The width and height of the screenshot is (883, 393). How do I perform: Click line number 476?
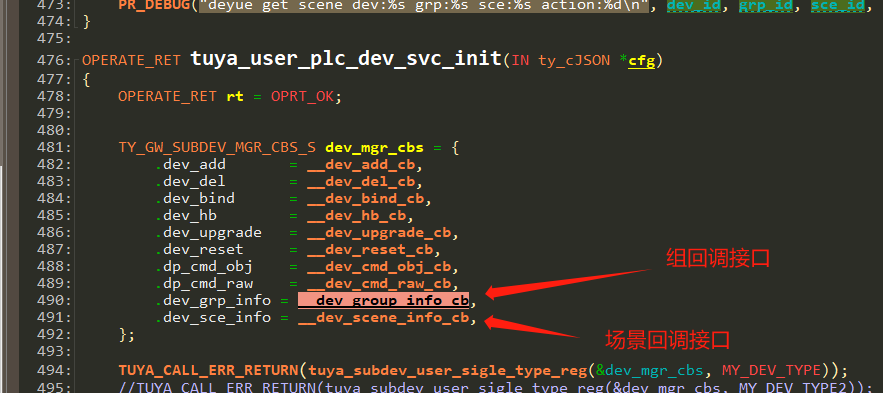click(x=53, y=60)
